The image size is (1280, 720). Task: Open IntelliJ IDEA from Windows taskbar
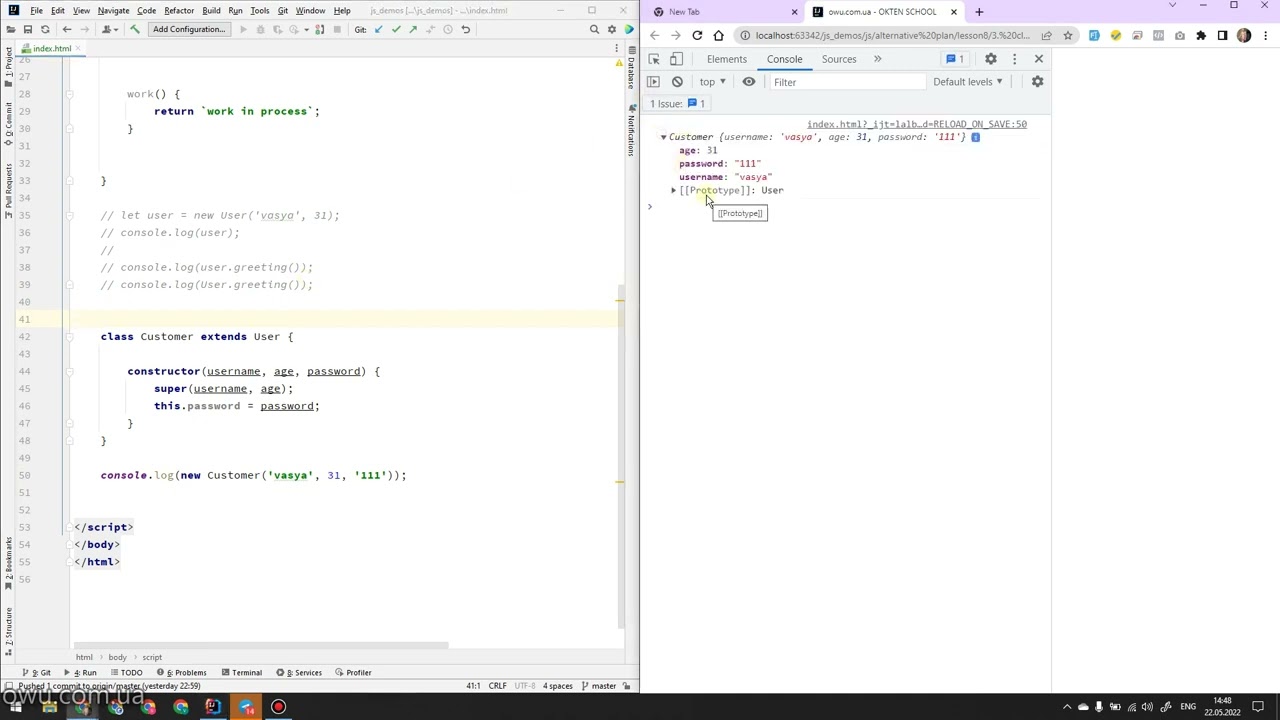coord(213,707)
